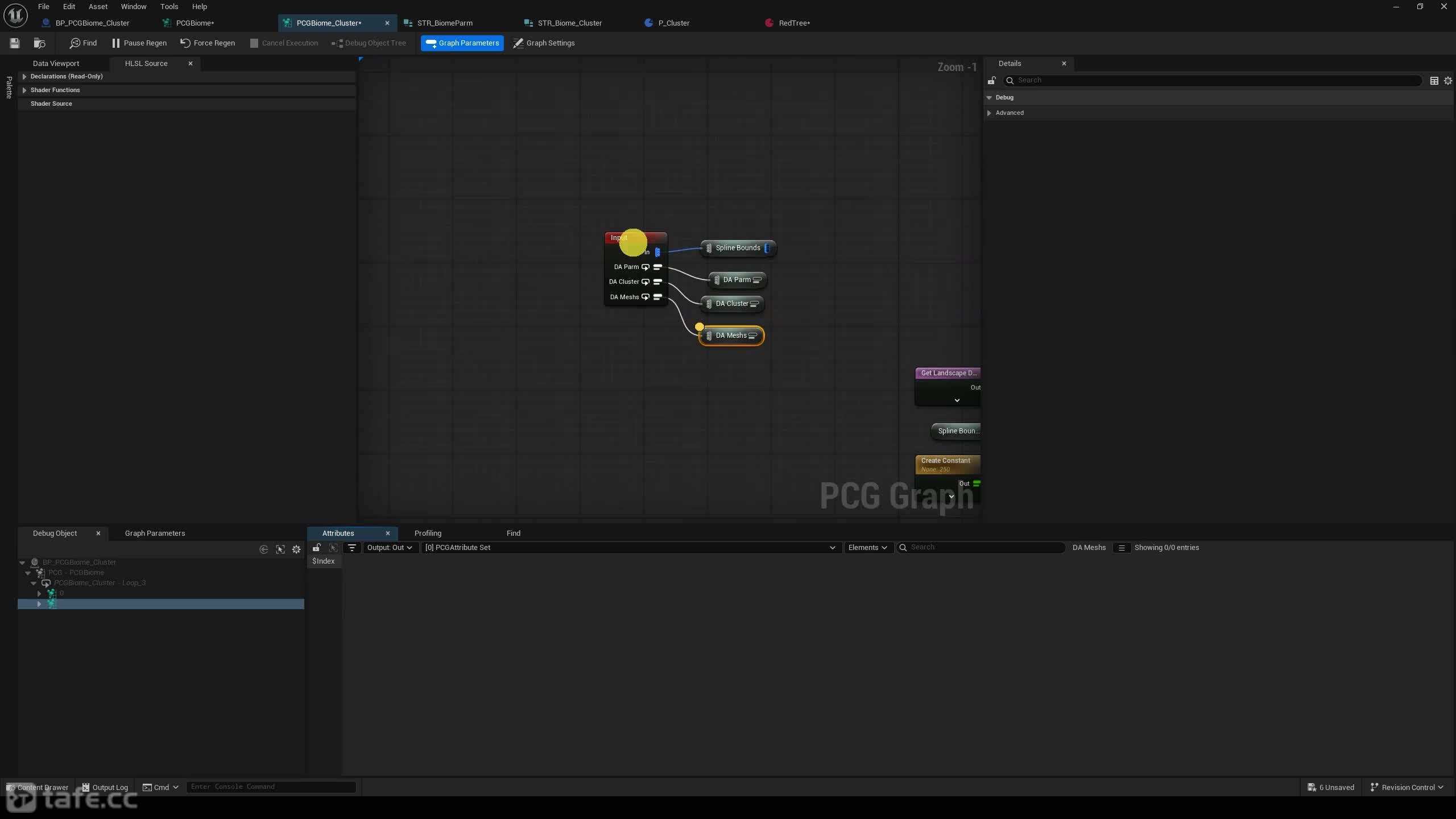Click the Enter Console Command field

click(x=271, y=787)
